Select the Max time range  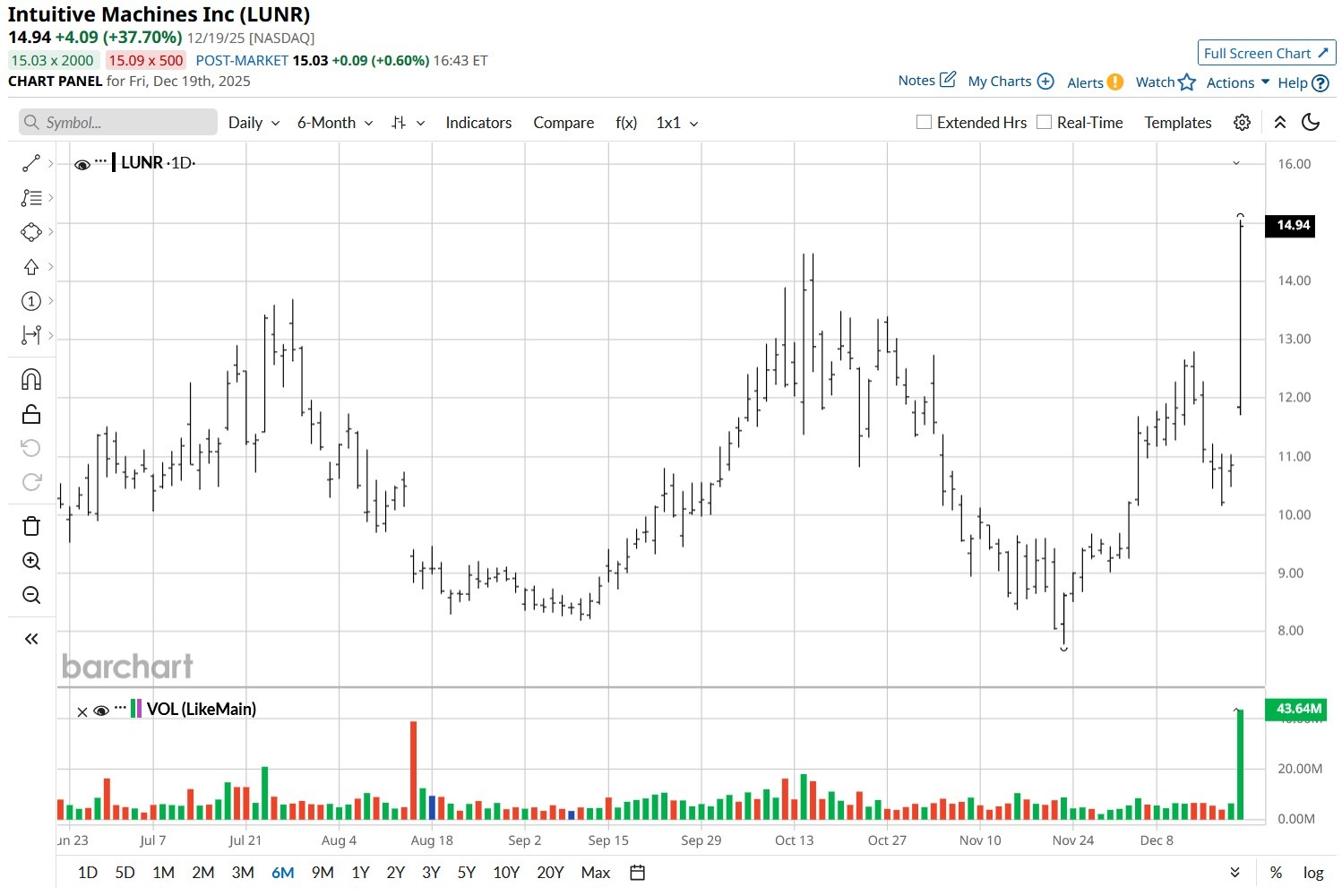[x=596, y=873]
